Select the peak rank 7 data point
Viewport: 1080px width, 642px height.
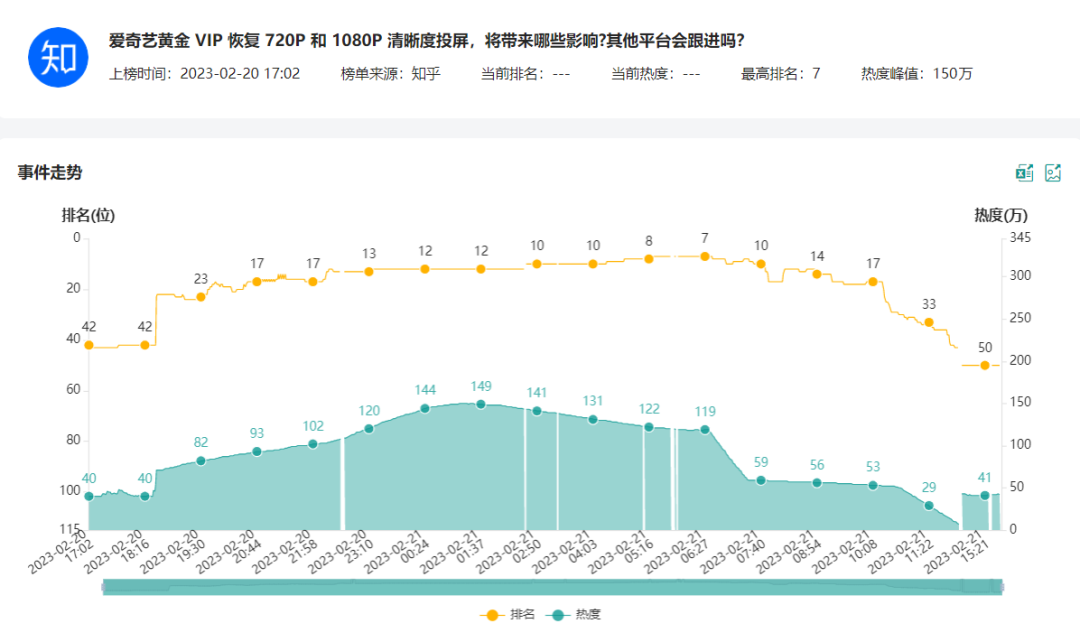705,256
